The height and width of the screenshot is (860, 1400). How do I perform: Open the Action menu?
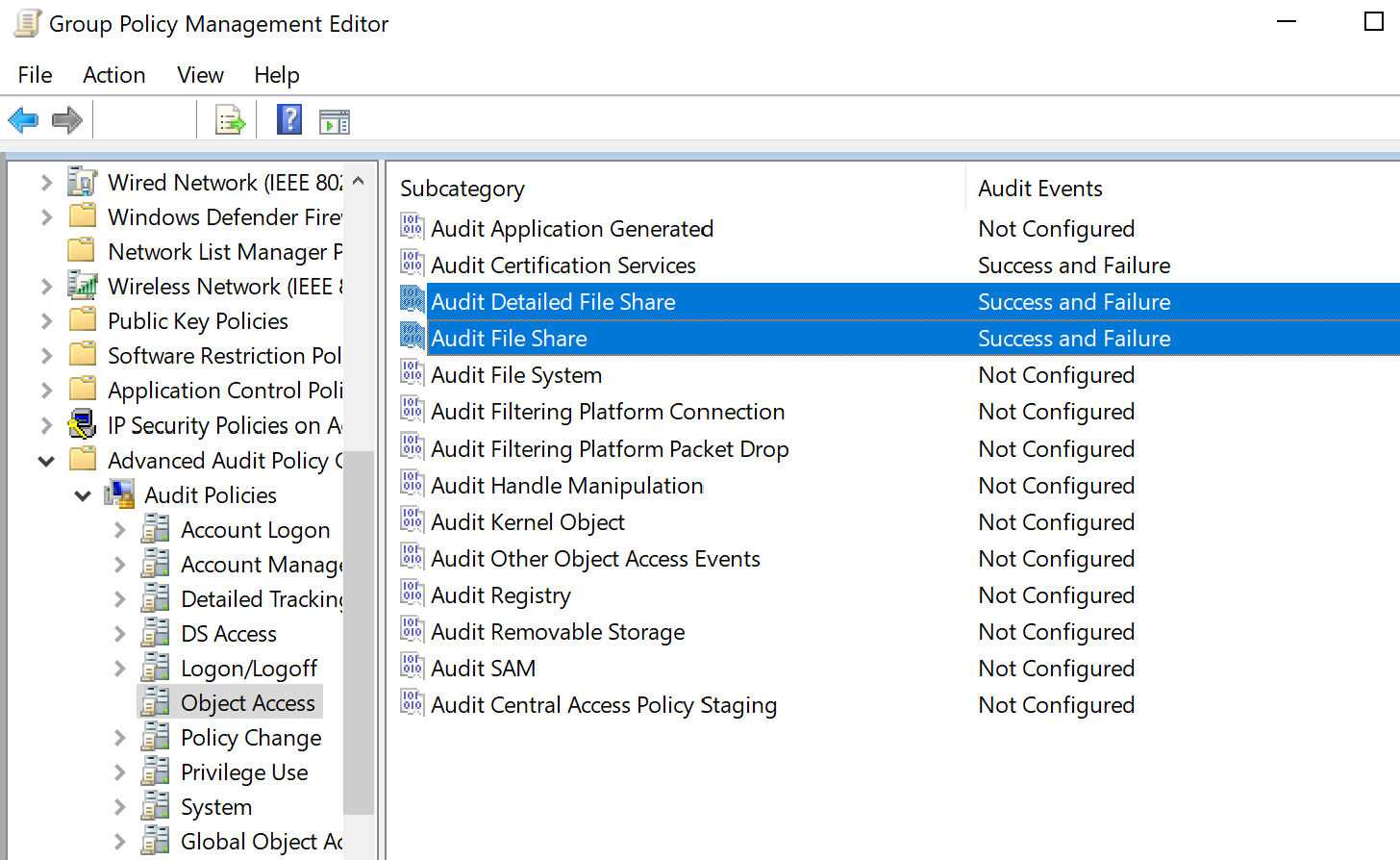[x=113, y=75]
